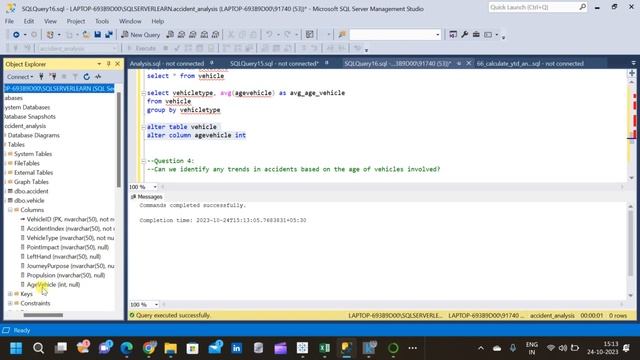Open the editor zoom 100 % dropdown
The image size is (640, 360).
155,187
